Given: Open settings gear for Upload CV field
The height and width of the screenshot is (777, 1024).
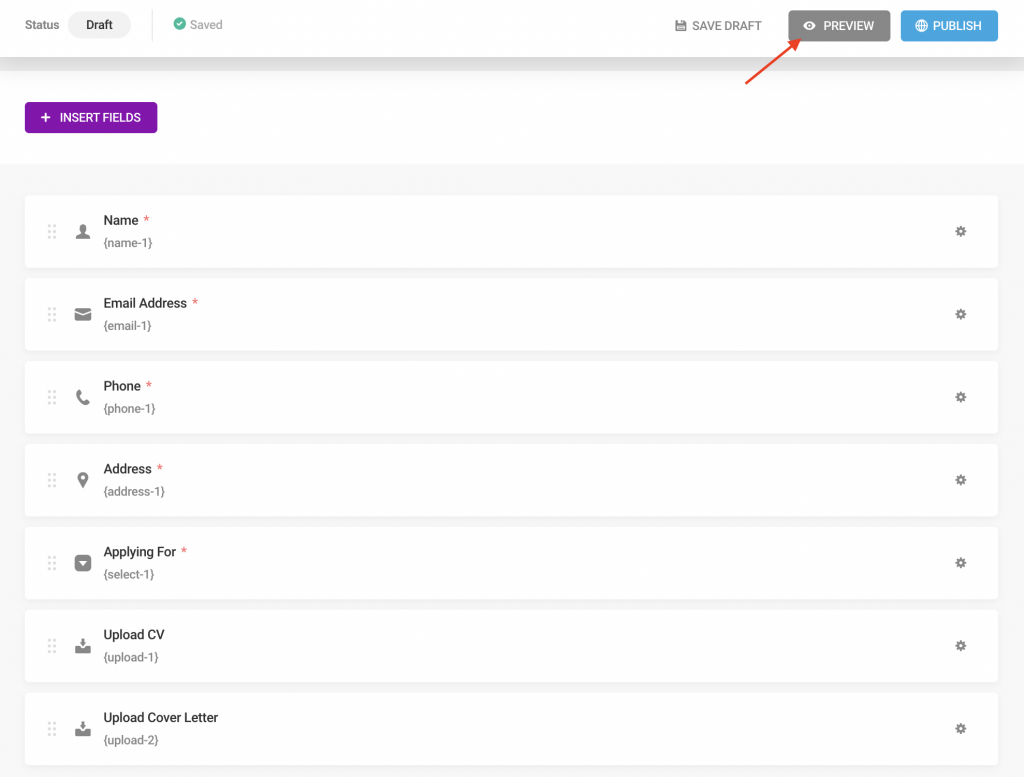Looking at the screenshot, I should pyautogui.click(x=960, y=646).
